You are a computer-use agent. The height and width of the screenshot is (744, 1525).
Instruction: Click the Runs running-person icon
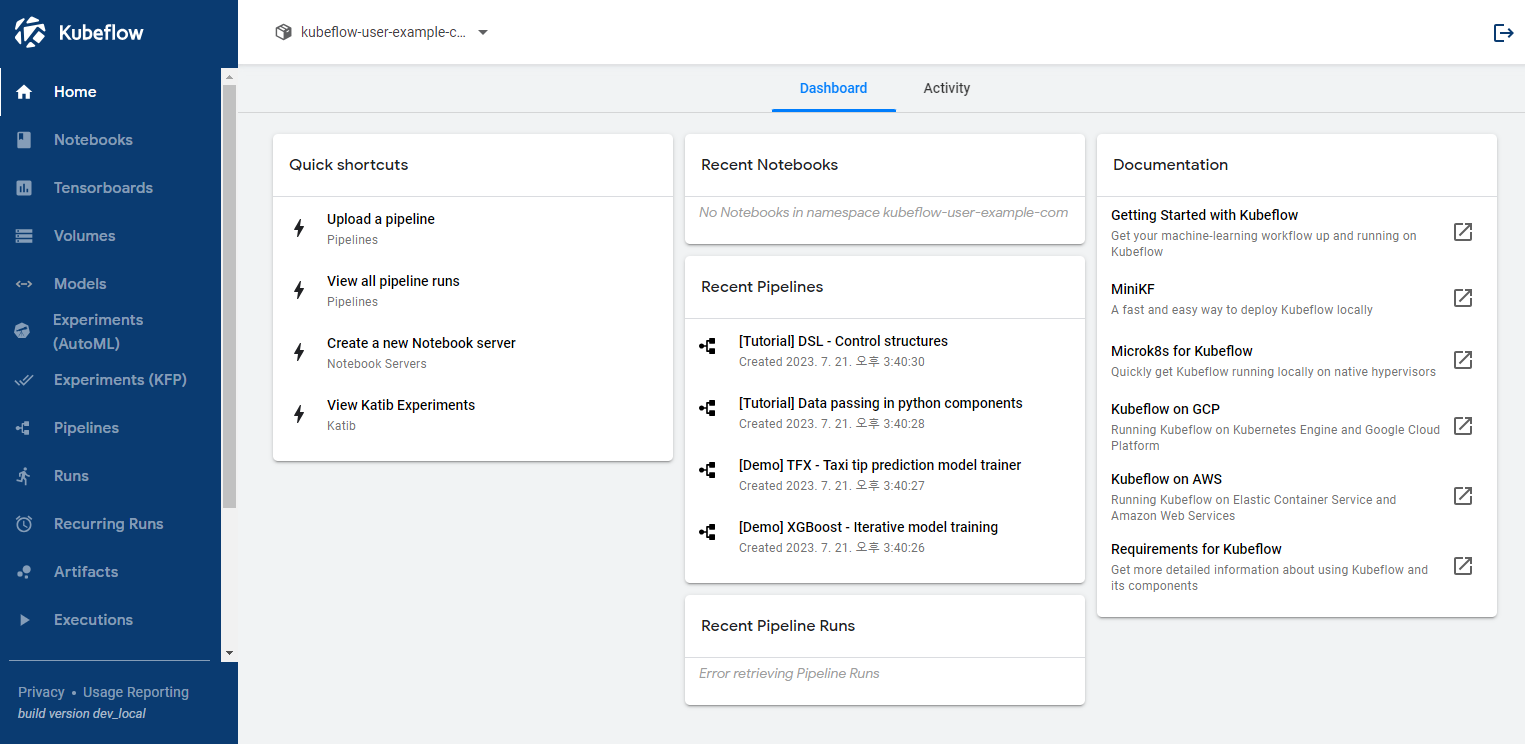(x=24, y=476)
